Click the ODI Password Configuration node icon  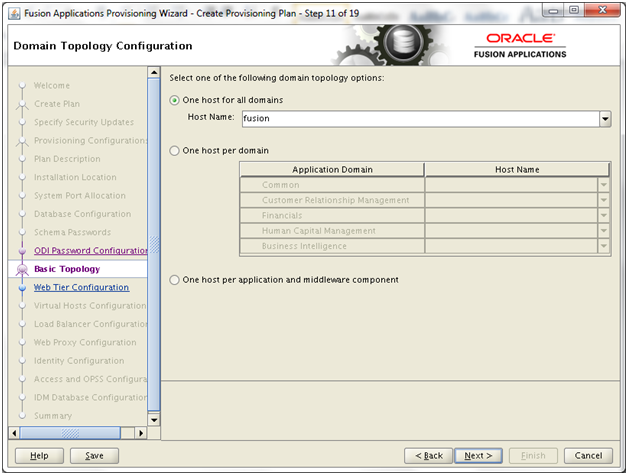tap(22, 251)
